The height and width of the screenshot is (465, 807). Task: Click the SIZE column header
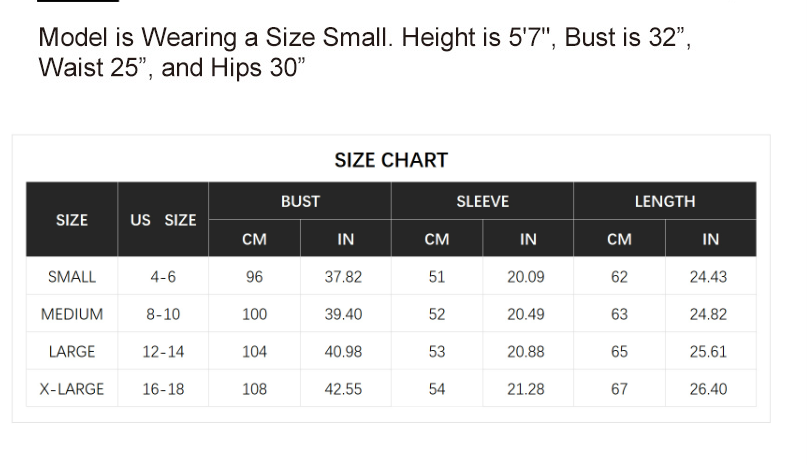click(x=72, y=220)
